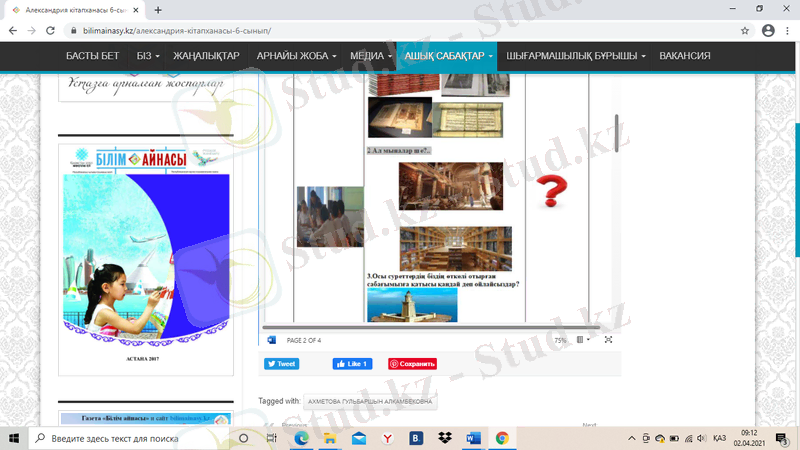Open Yandex browser from the taskbar
The image size is (800, 450).
[x=387, y=438]
